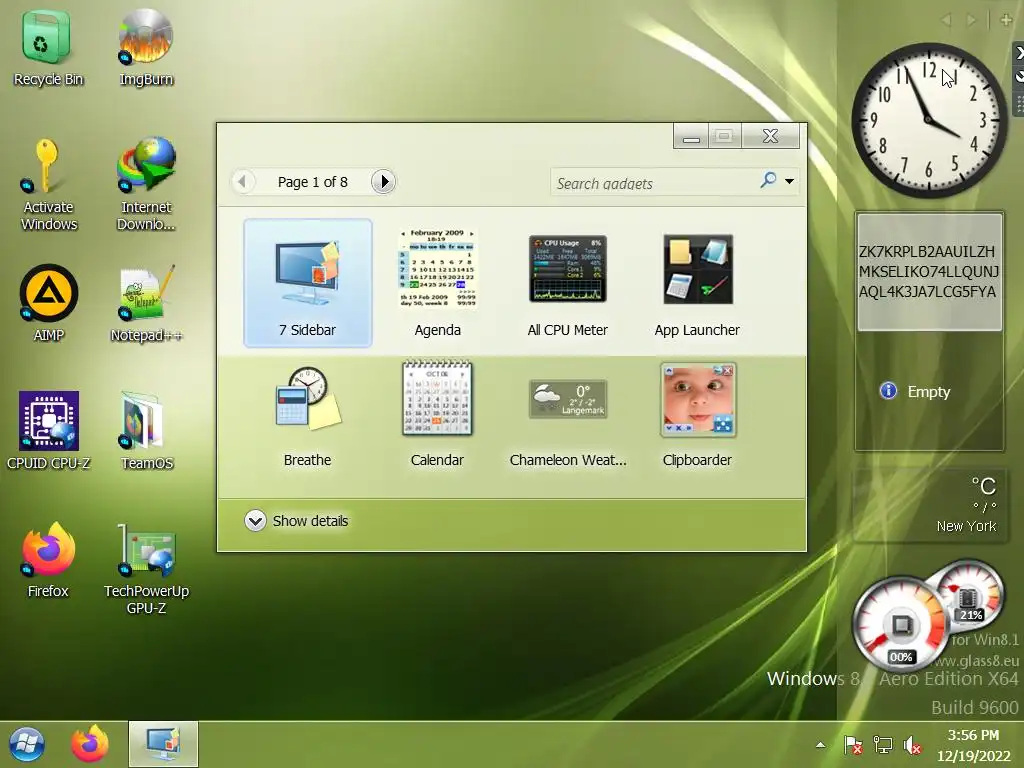This screenshot has height=768, width=1024.
Task: Open the taskbar clock and date
Action: pos(973,745)
